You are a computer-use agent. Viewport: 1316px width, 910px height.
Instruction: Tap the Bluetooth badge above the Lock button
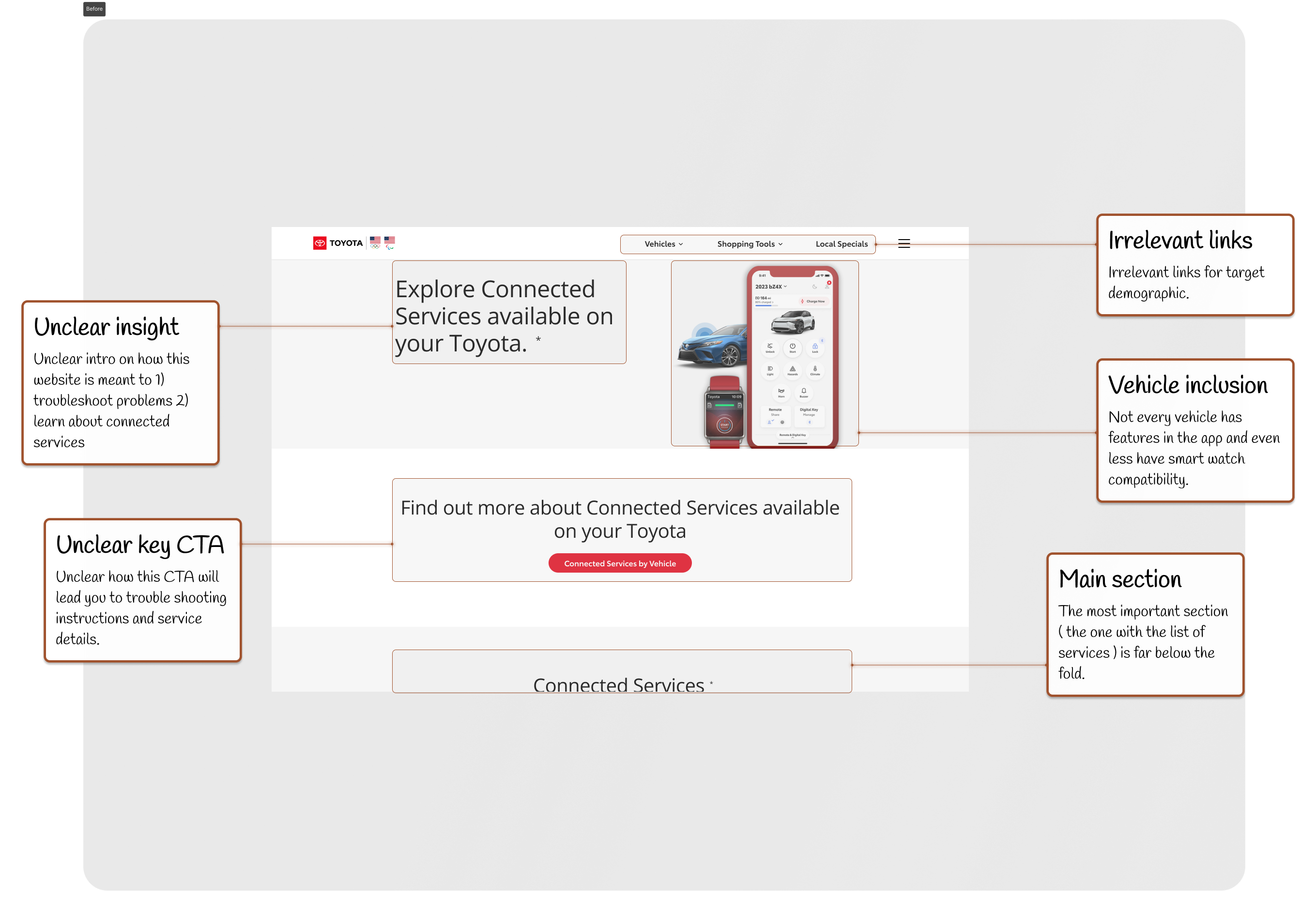tap(822, 340)
